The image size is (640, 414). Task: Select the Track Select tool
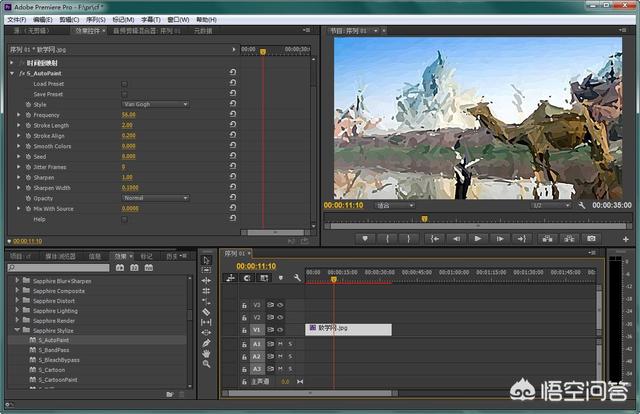(207, 270)
